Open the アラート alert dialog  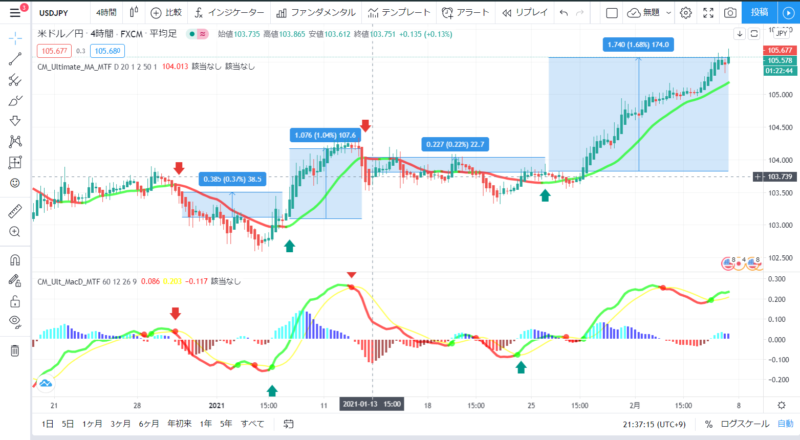click(465, 12)
